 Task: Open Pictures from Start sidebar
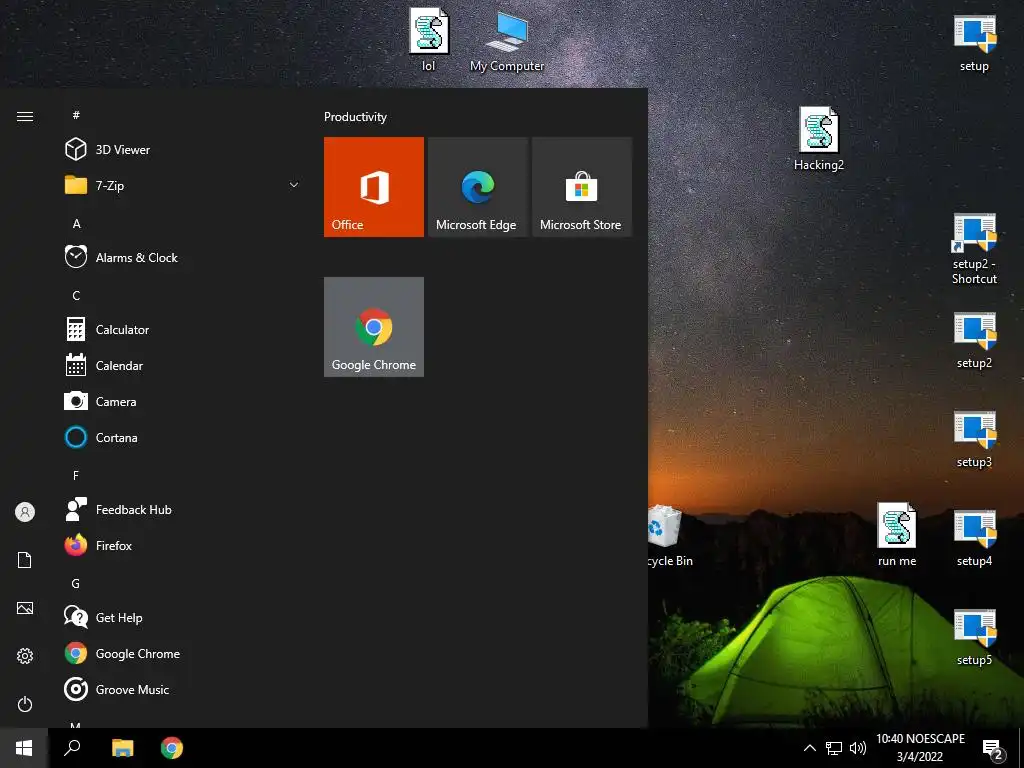(25, 608)
